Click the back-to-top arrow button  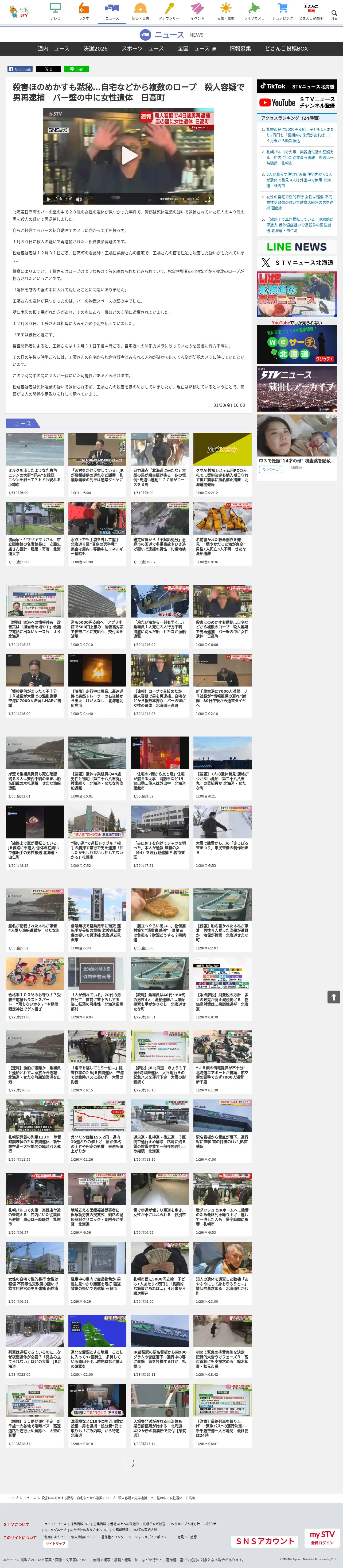(x=333, y=997)
